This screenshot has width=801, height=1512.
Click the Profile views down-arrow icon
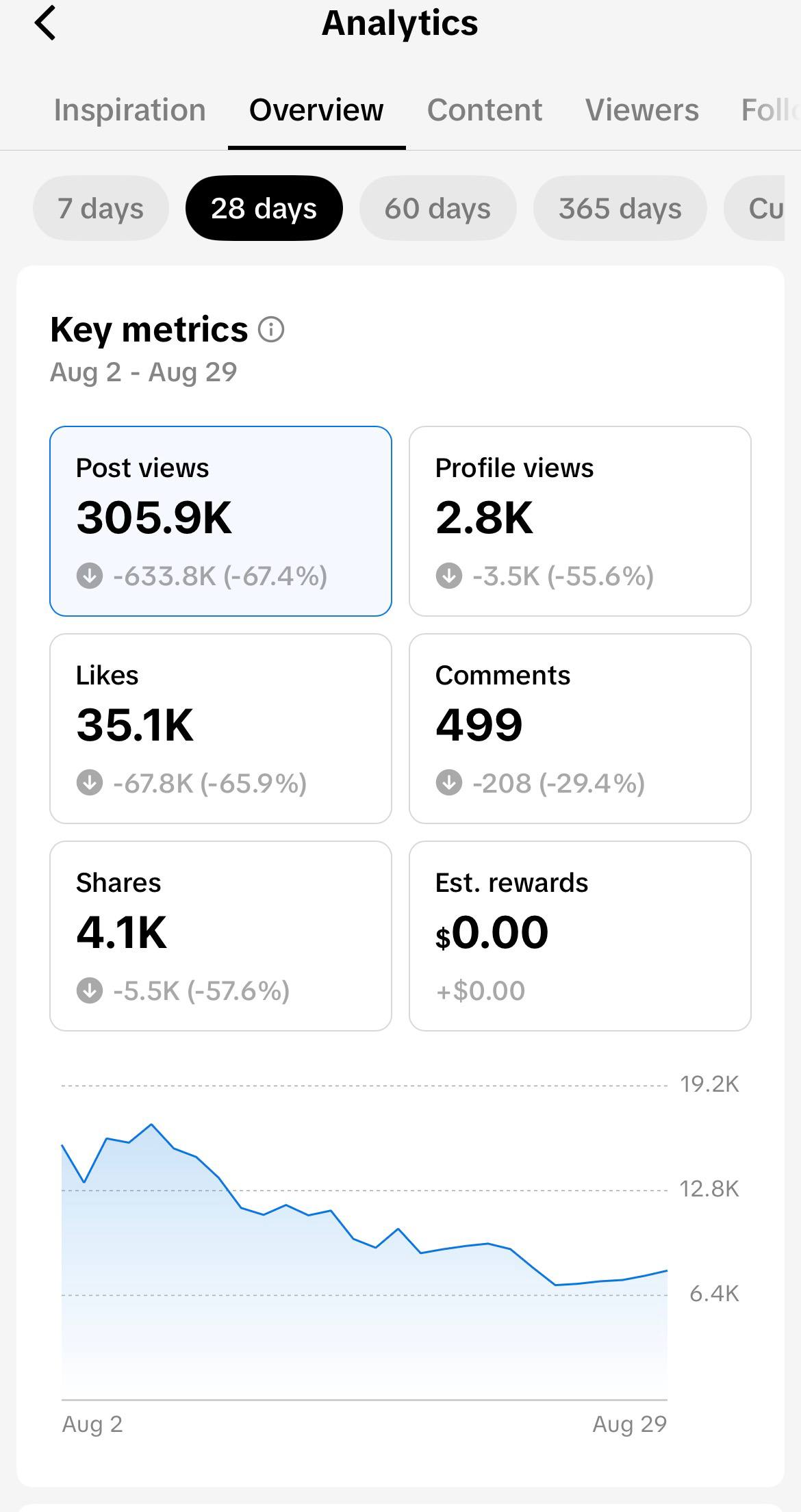[x=449, y=576]
